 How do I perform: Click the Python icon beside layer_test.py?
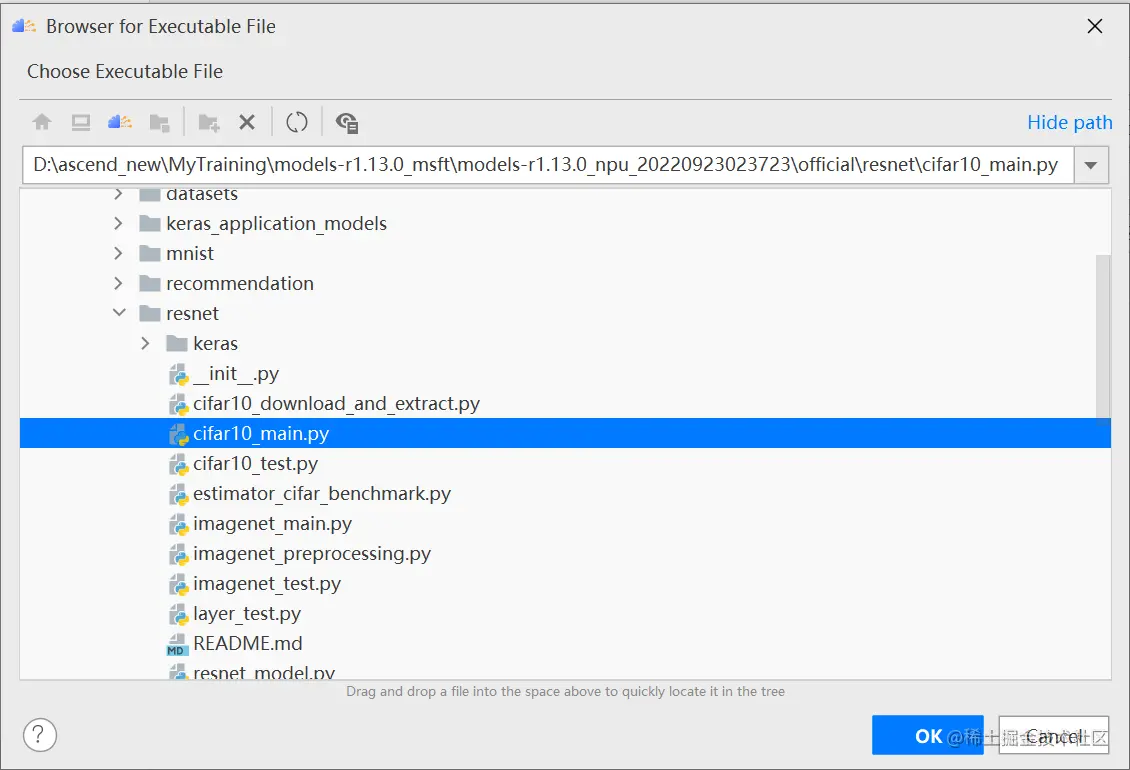pos(178,615)
